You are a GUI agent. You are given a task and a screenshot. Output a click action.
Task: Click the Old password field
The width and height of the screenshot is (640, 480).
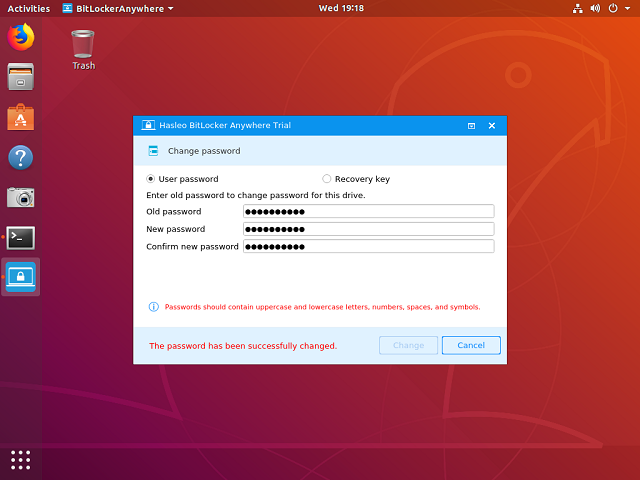369,211
